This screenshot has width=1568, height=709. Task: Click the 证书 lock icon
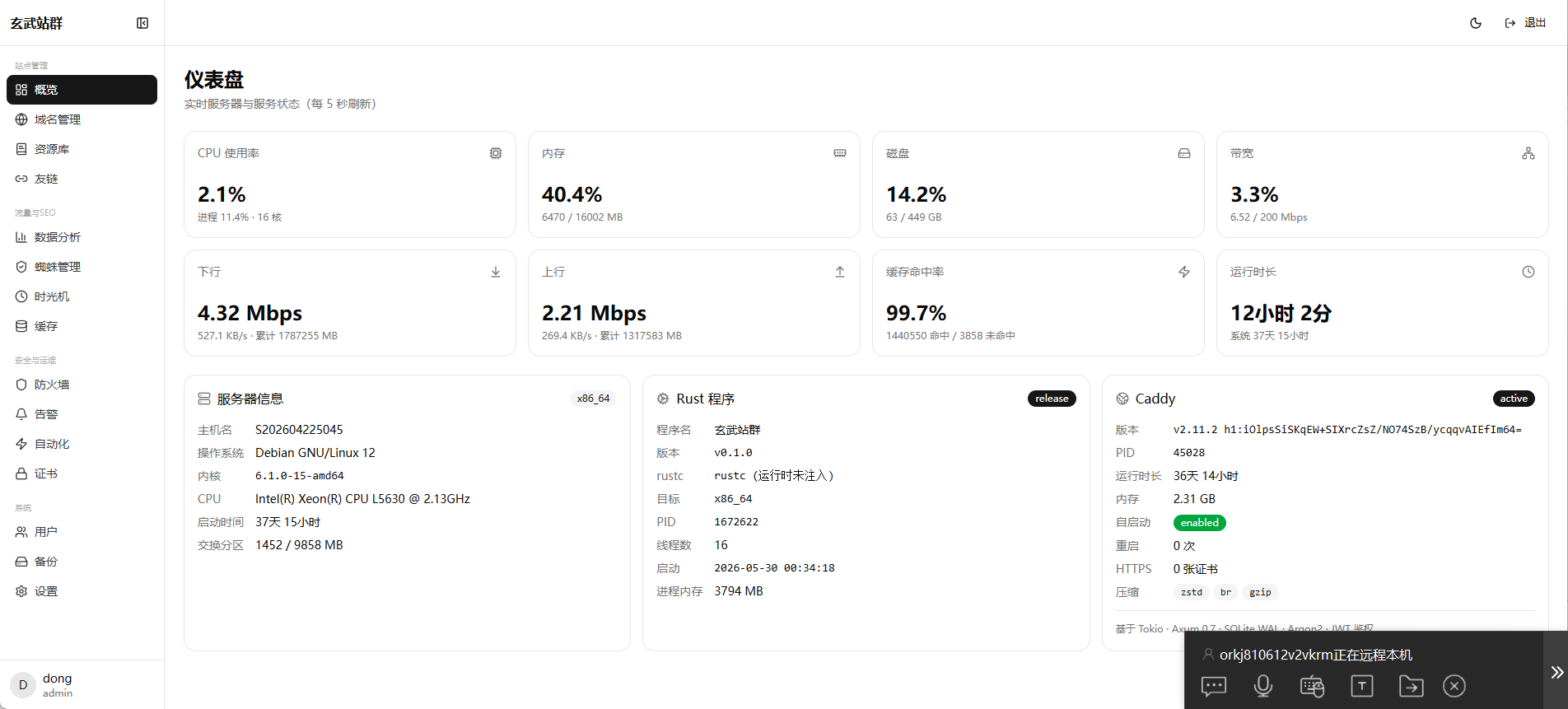(21, 473)
